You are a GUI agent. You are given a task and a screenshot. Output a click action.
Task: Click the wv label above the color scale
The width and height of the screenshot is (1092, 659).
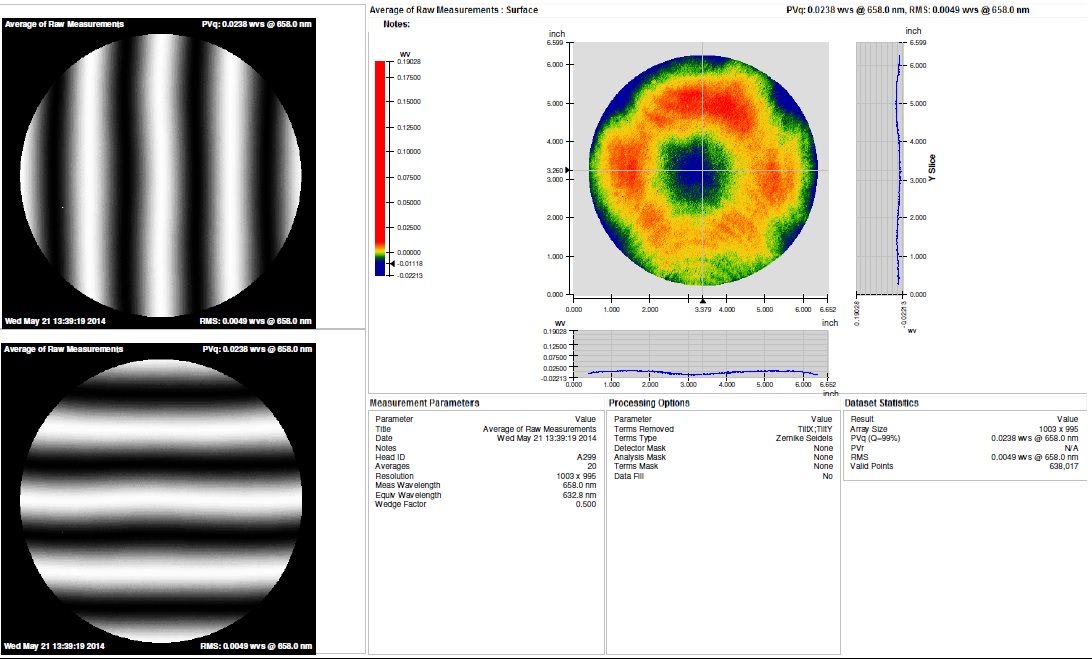[x=403, y=55]
